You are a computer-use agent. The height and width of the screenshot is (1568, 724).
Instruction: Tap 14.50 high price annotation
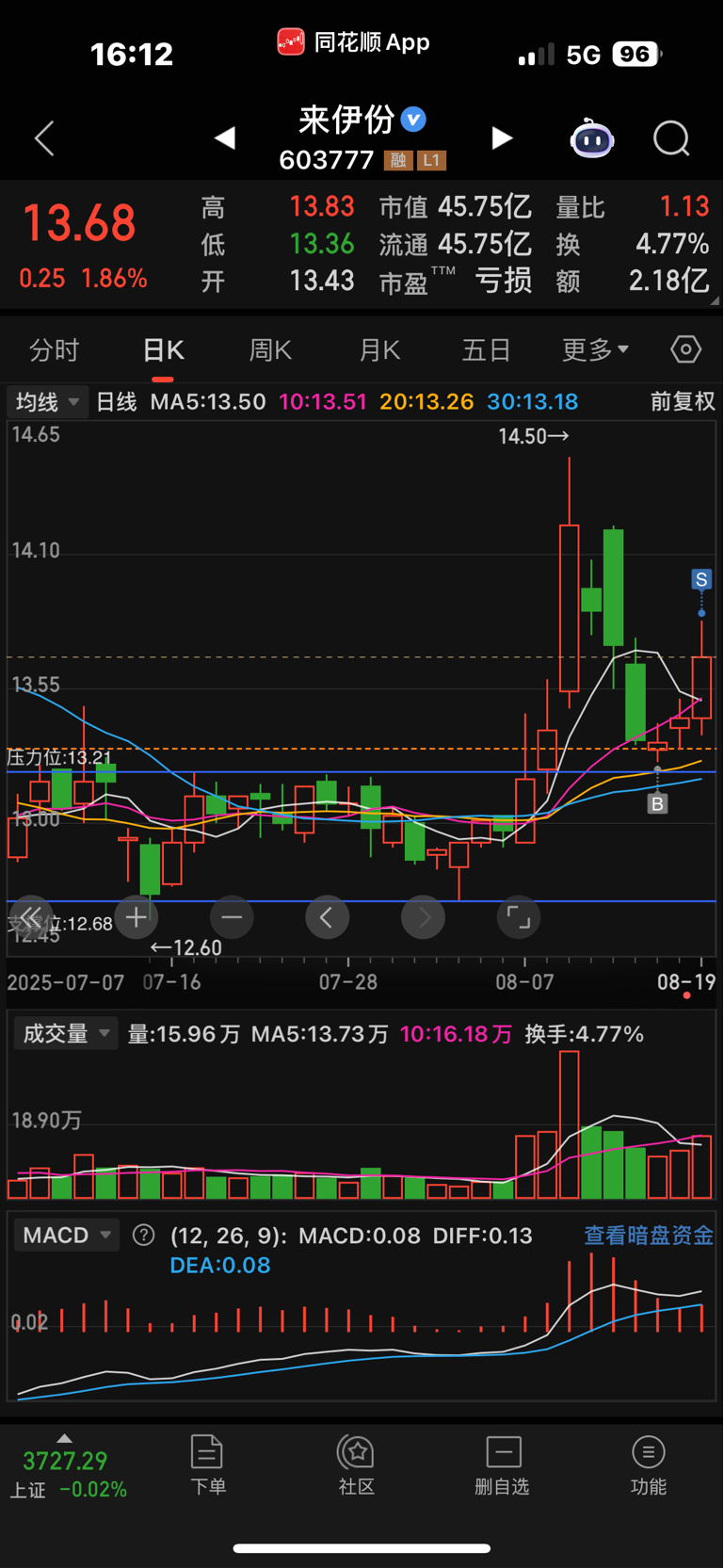point(534,436)
